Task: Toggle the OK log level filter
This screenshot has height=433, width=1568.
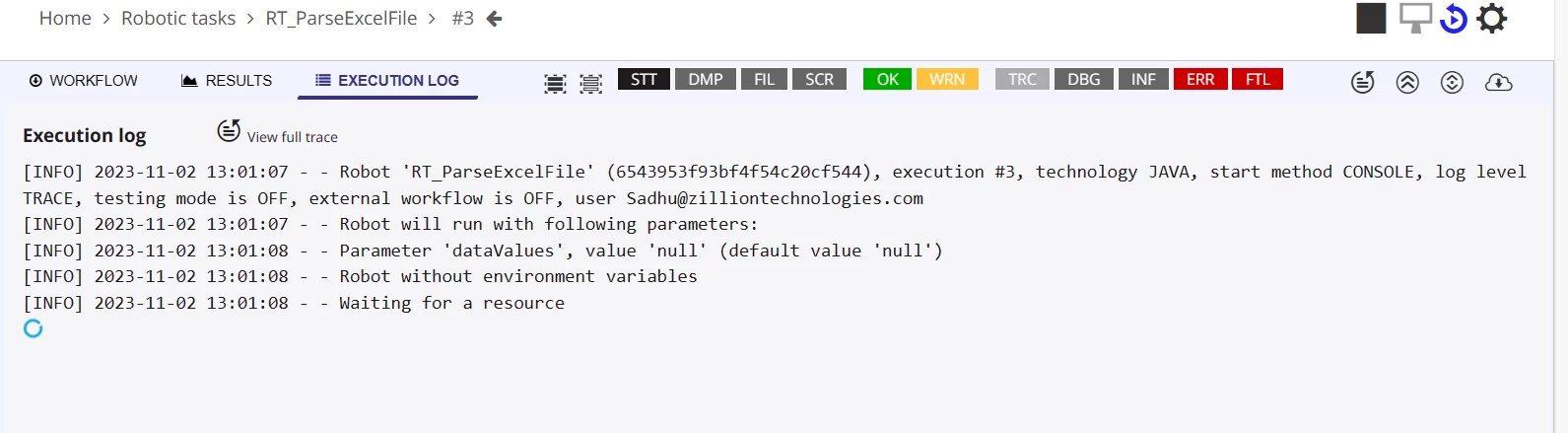Action: [x=887, y=79]
